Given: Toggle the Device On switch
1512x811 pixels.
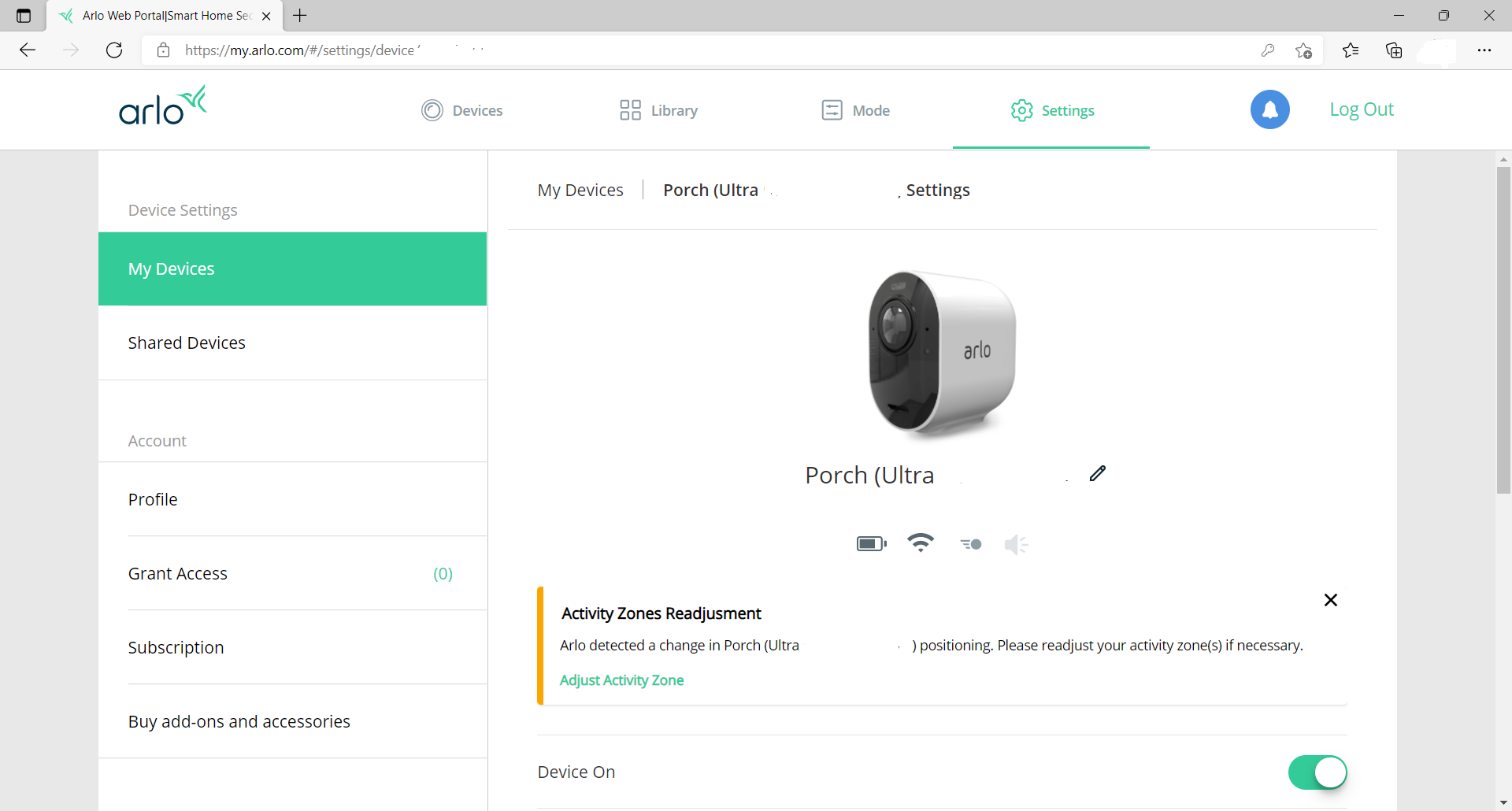Looking at the screenshot, I should (x=1317, y=772).
